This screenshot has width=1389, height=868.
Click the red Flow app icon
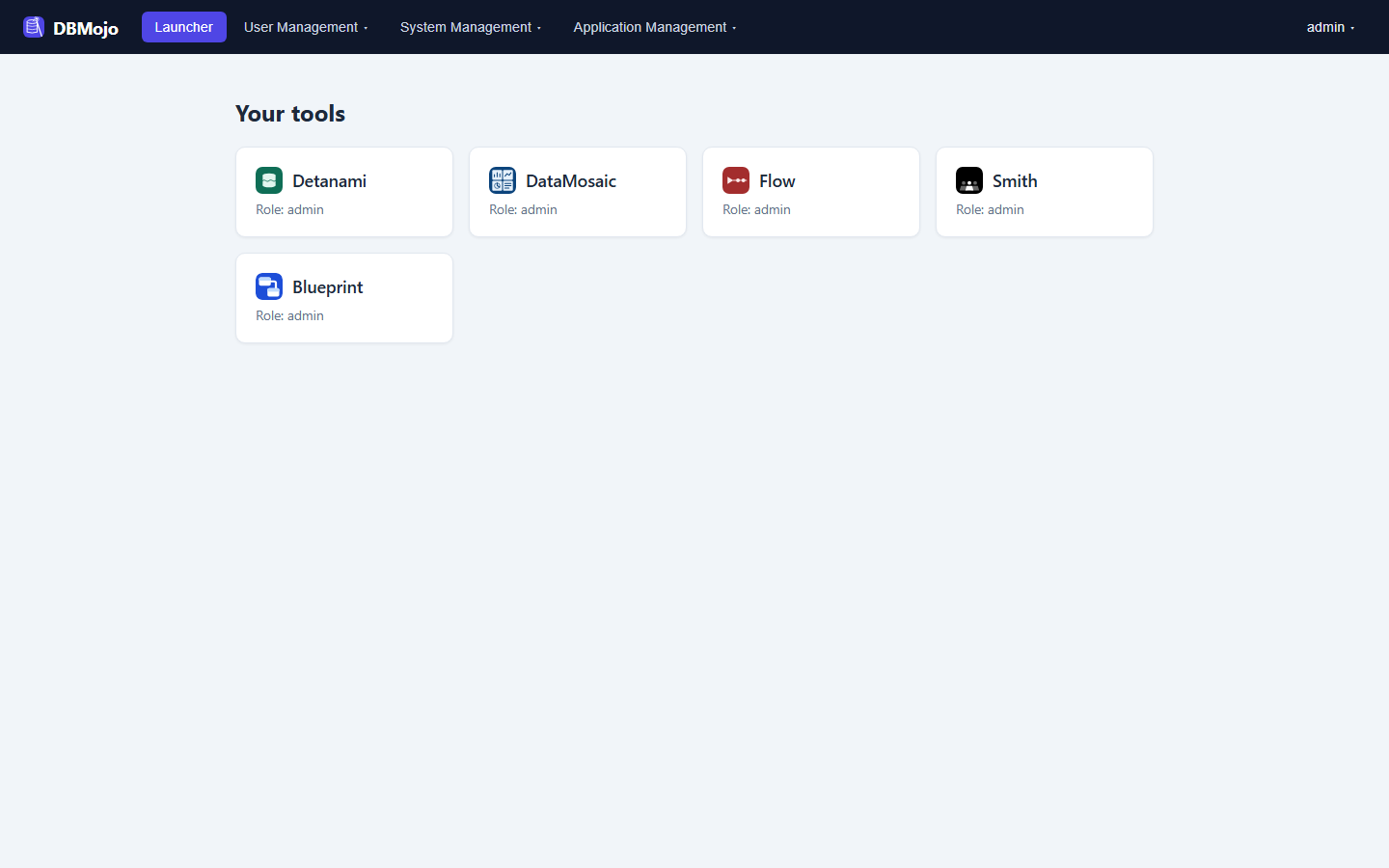click(x=736, y=180)
